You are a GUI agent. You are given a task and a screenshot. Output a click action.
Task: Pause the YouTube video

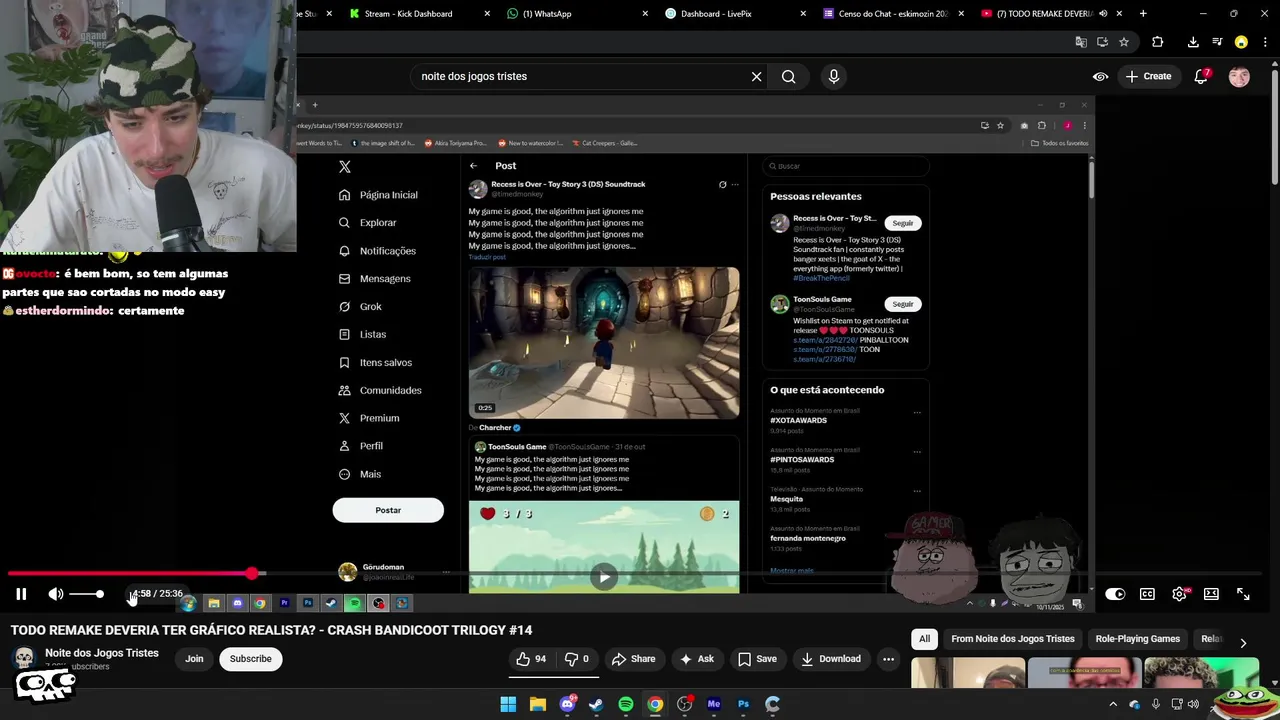[x=21, y=594]
